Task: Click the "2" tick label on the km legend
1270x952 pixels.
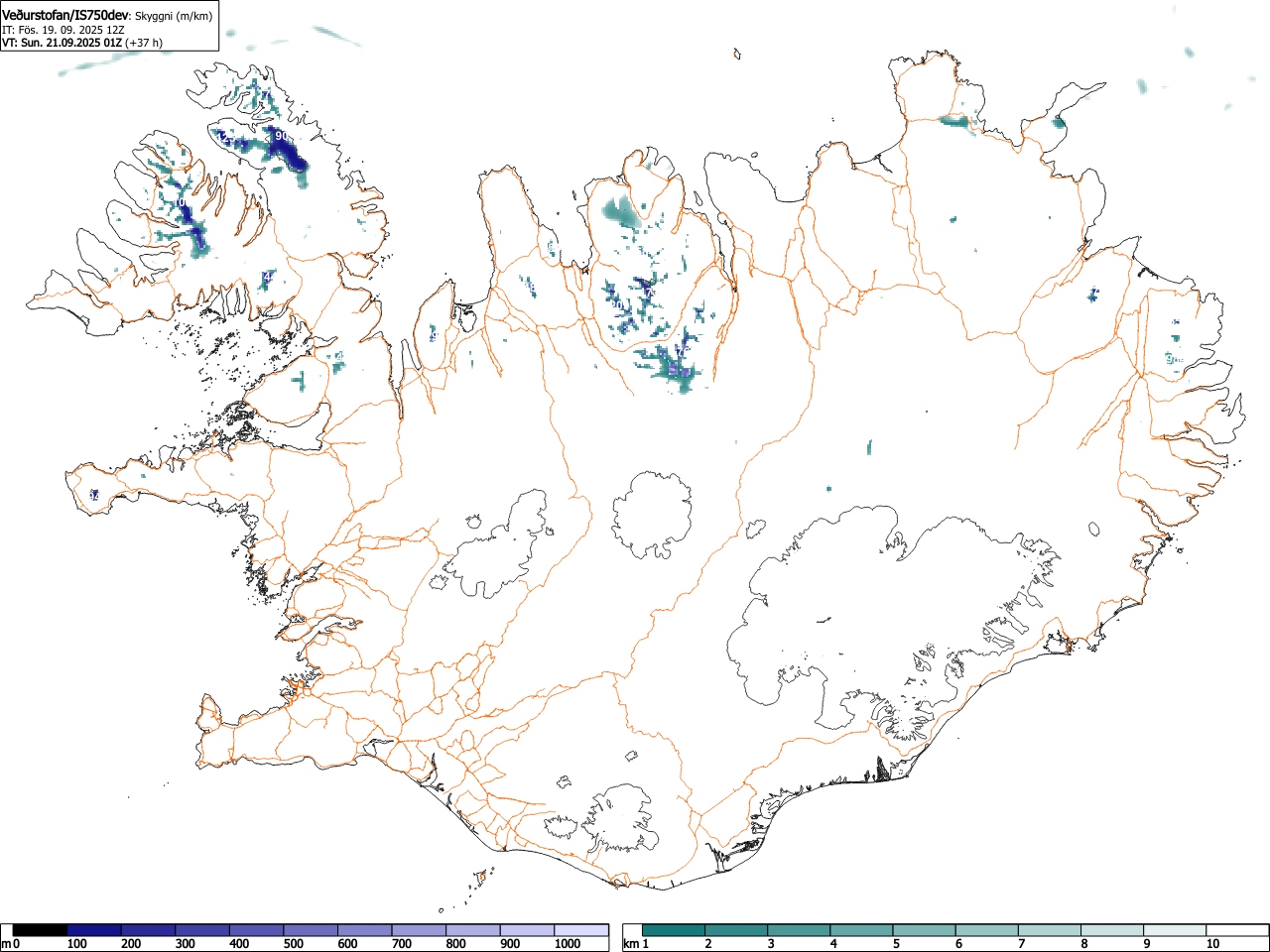Action: pos(708,944)
